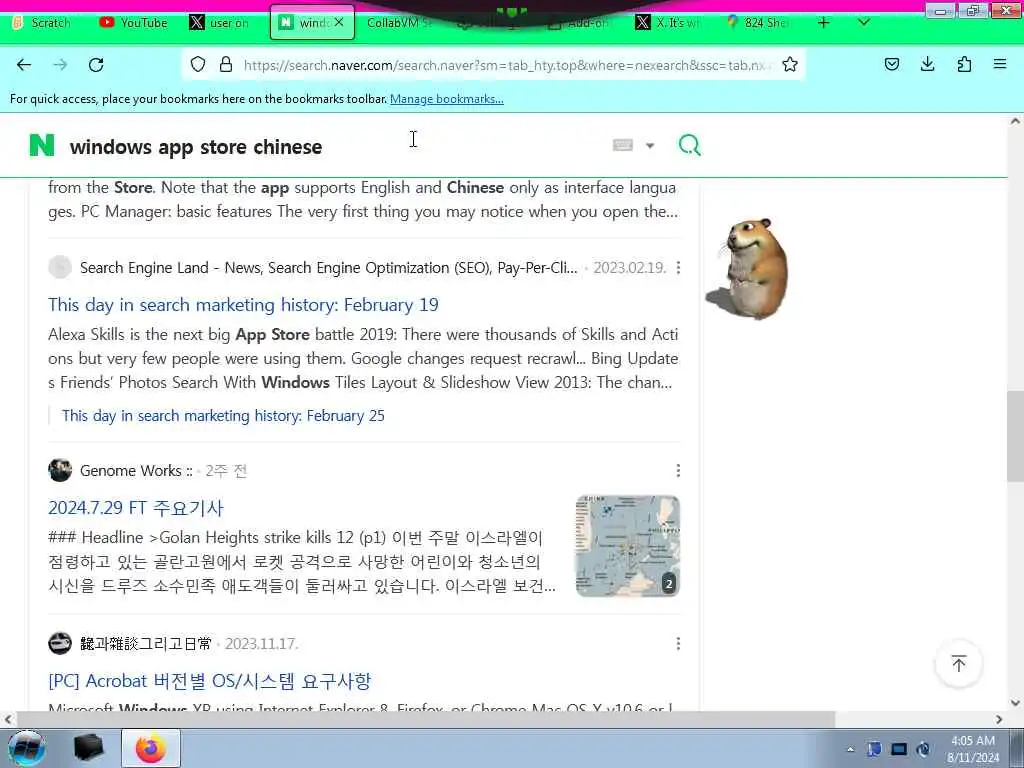
Task: Open the monitor tray icon
Action: (x=899, y=749)
